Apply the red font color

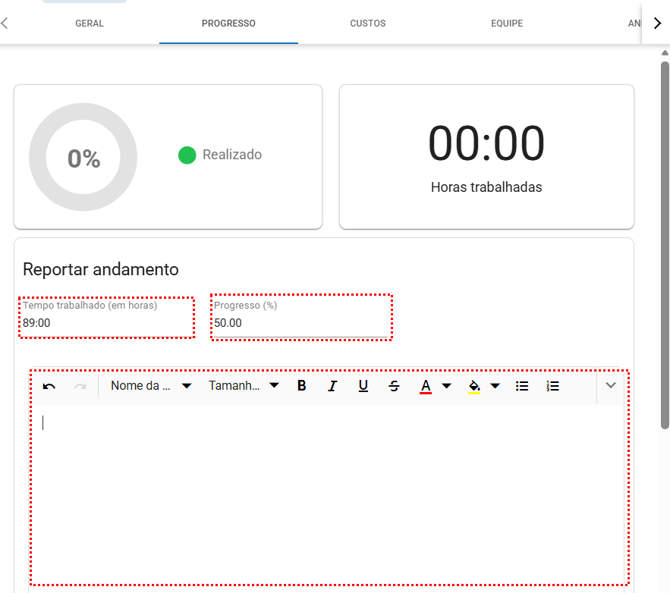(x=425, y=386)
